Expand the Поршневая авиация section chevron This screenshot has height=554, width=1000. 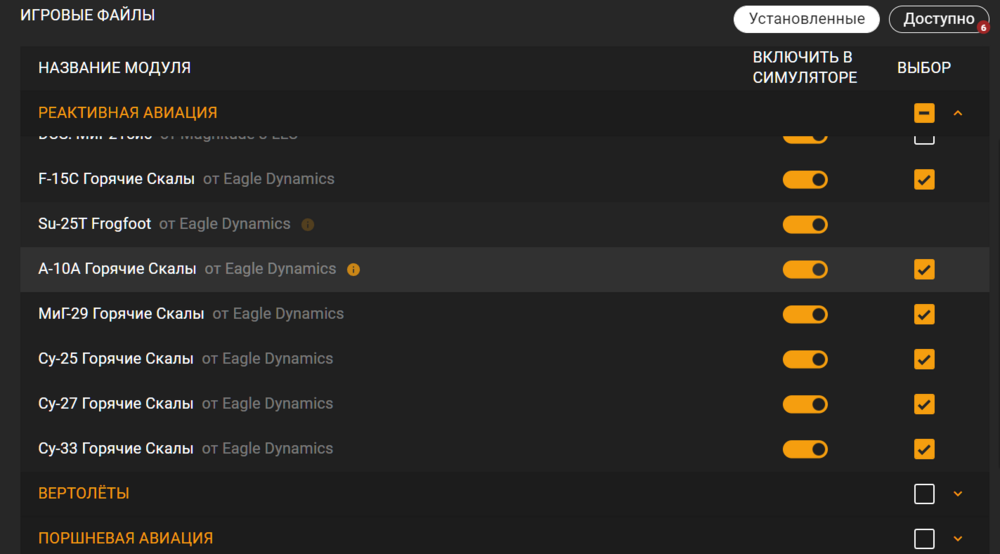[958, 539]
